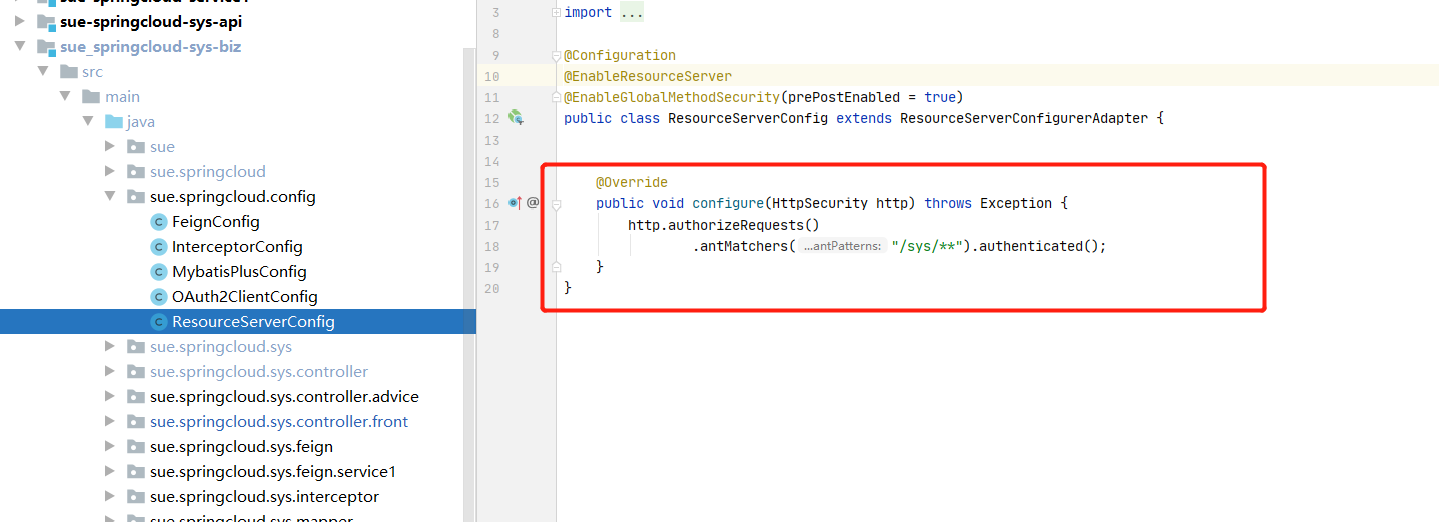This screenshot has height=522, width=1439.
Task: Click the override method gutter icon on line 16
Action: tap(515, 203)
